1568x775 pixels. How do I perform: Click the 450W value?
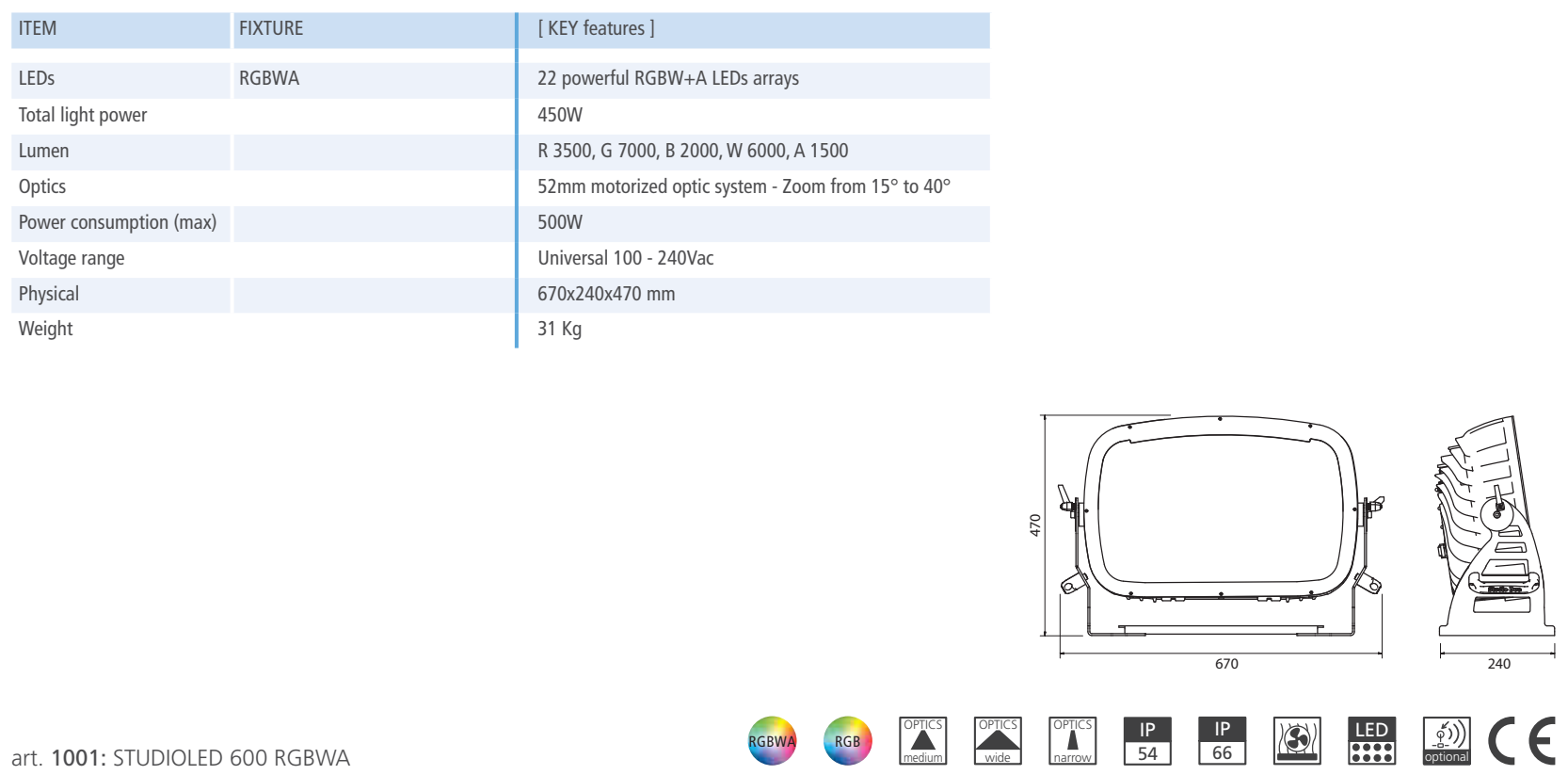[x=560, y=115]
